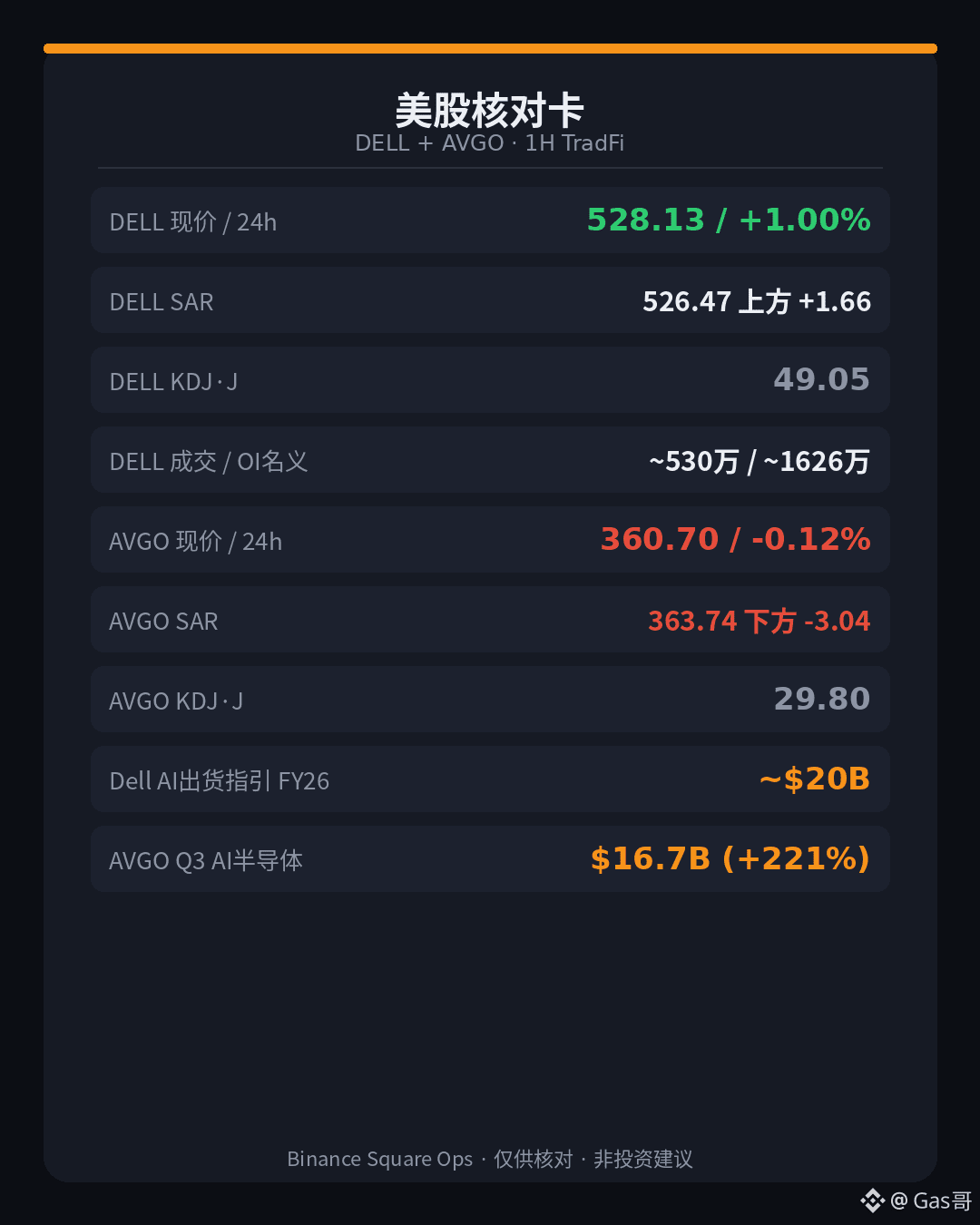
Task: Click the 49.05 KDJ value
Action: (821, 380)
